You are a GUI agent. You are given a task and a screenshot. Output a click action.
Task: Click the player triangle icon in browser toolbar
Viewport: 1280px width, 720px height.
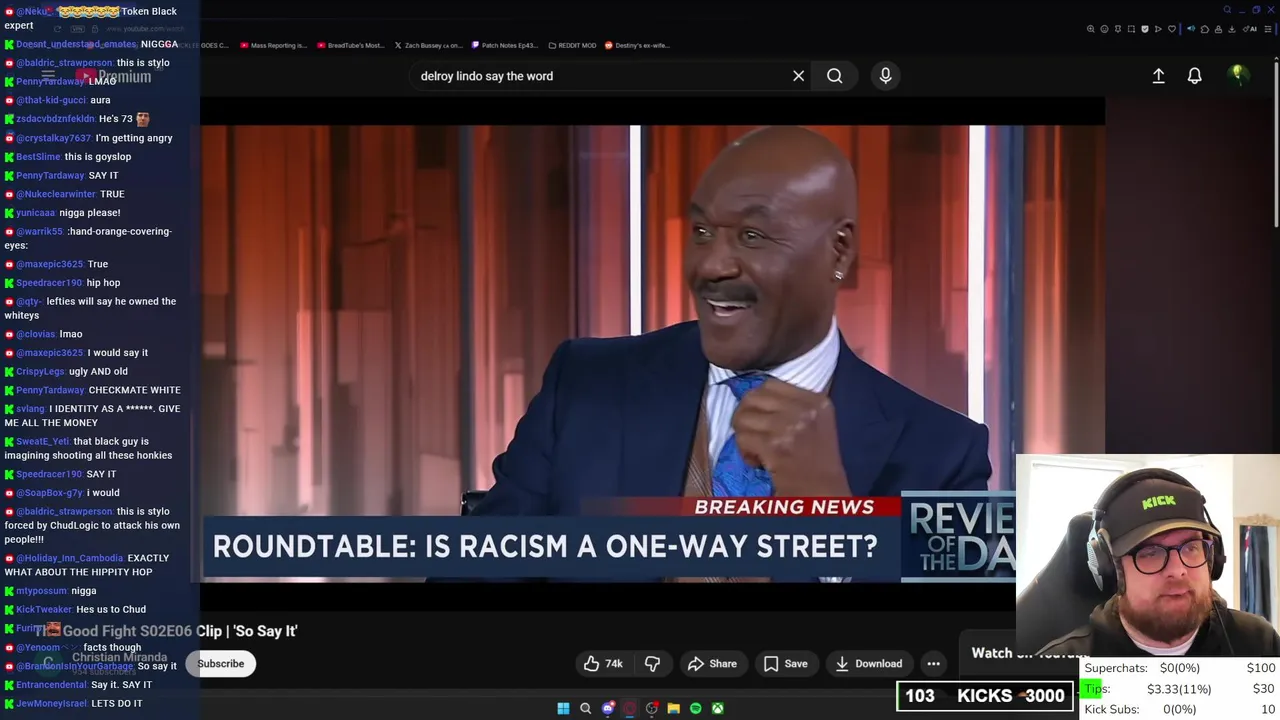1158,29
